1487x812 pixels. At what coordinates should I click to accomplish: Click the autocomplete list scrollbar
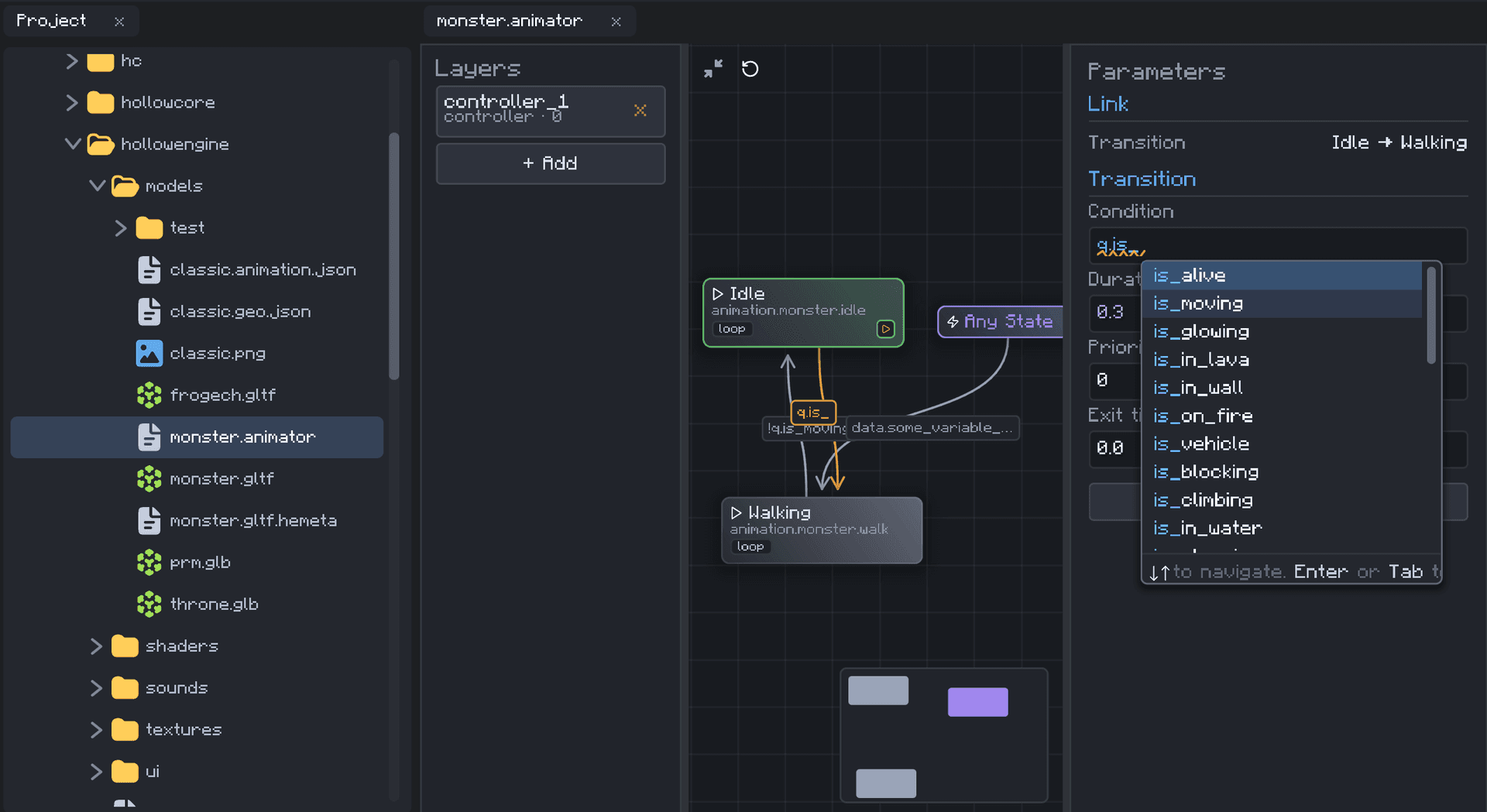pyautogui.click(x=1431, y=315)
